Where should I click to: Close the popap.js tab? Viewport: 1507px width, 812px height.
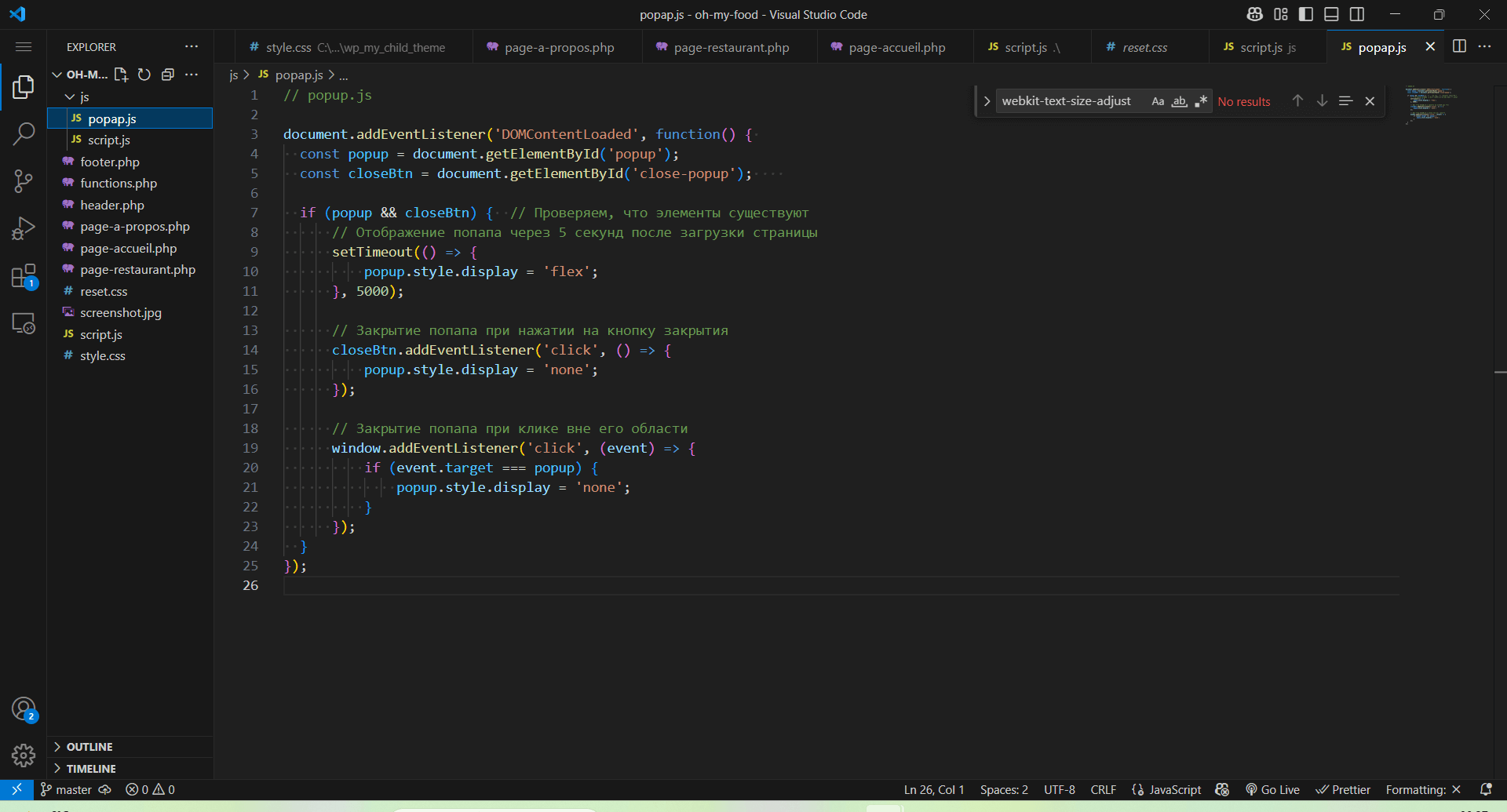[x=1430, y=47]
